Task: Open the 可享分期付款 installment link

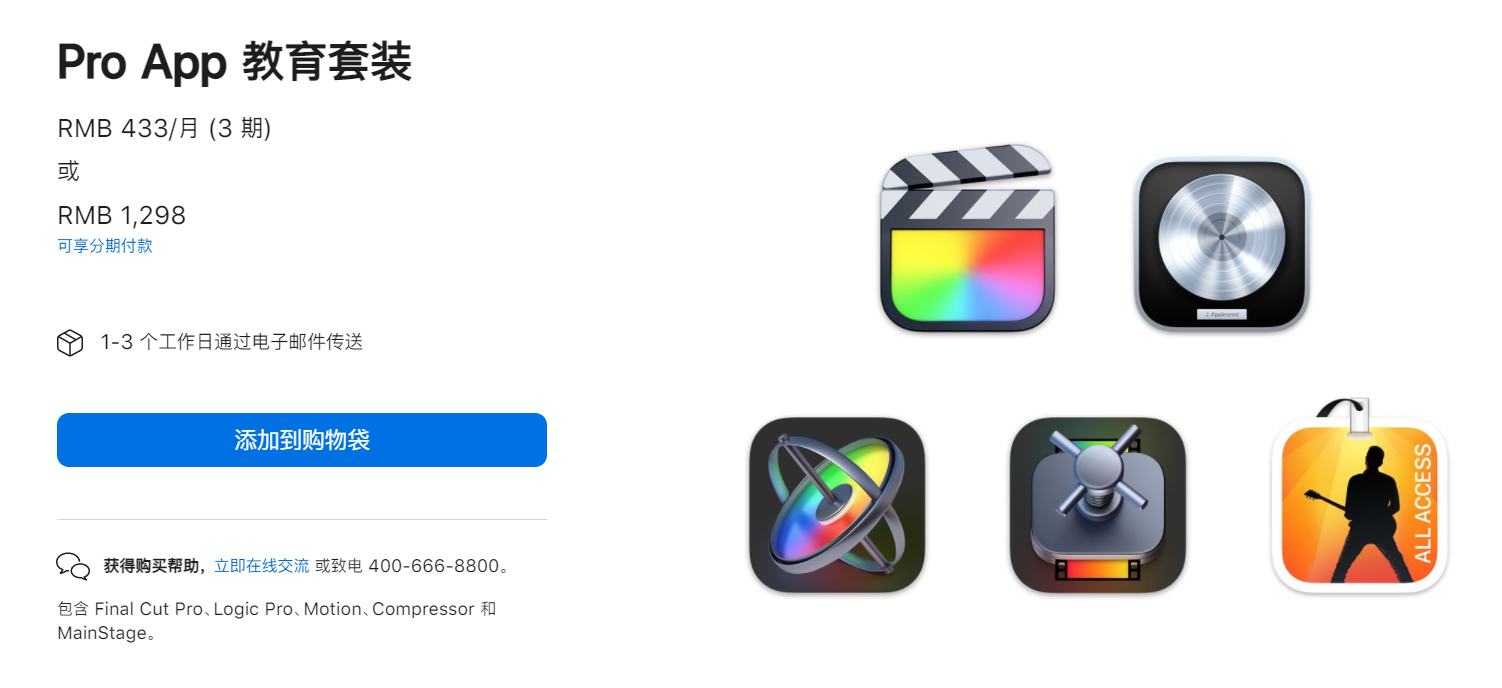Action: (105, 246)
